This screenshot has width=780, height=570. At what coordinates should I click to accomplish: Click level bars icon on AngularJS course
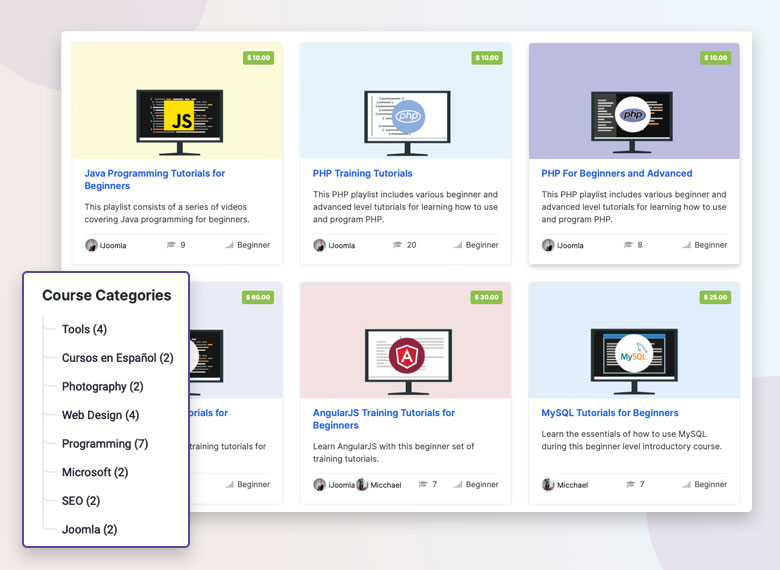click(x=458, y=484)
